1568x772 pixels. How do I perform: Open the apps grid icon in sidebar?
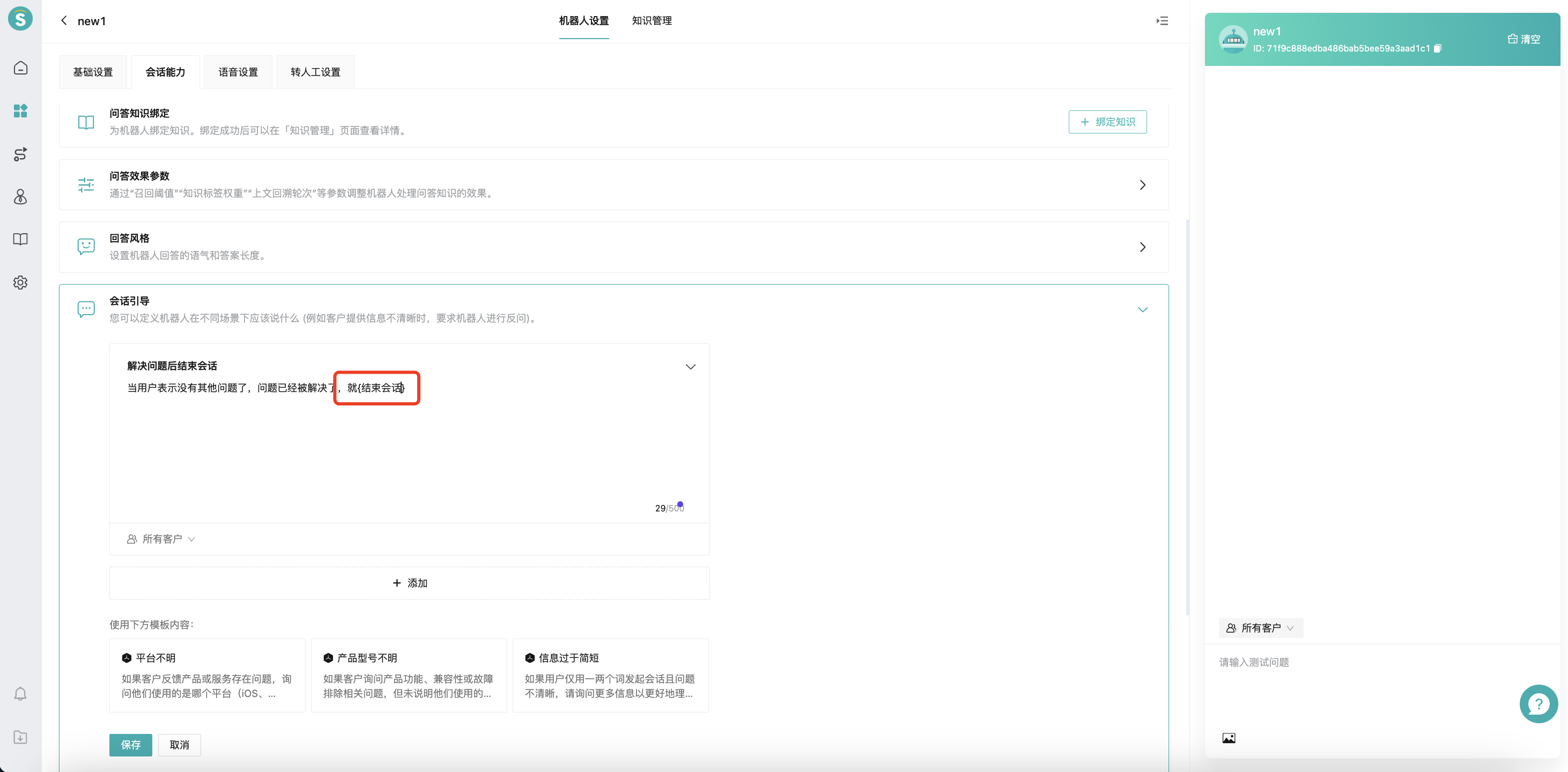coord(20,111)
